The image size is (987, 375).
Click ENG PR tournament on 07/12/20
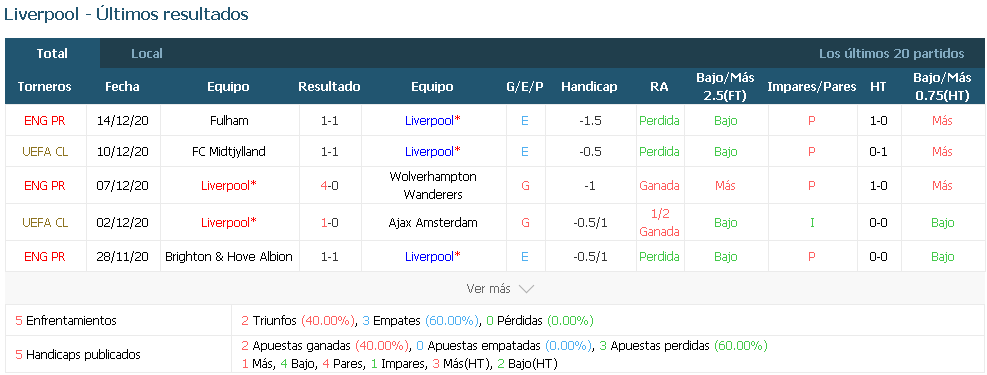tap(45, 186)
